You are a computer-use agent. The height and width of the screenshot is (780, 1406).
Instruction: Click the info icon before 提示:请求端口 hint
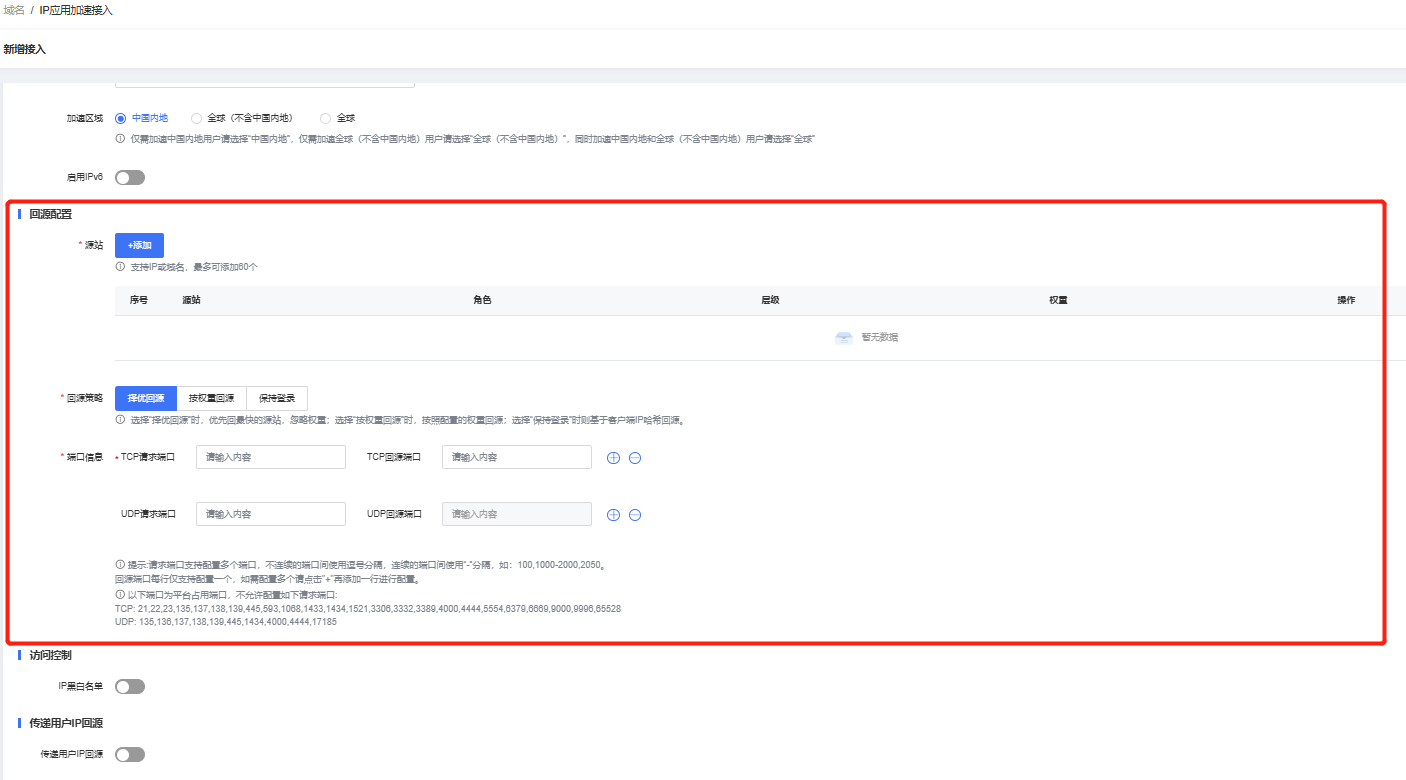click(120, 564)
